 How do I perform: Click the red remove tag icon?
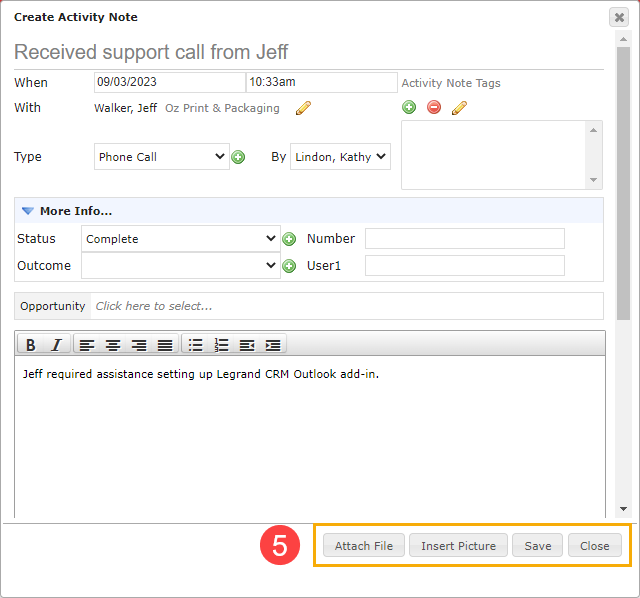coord(434,107)
